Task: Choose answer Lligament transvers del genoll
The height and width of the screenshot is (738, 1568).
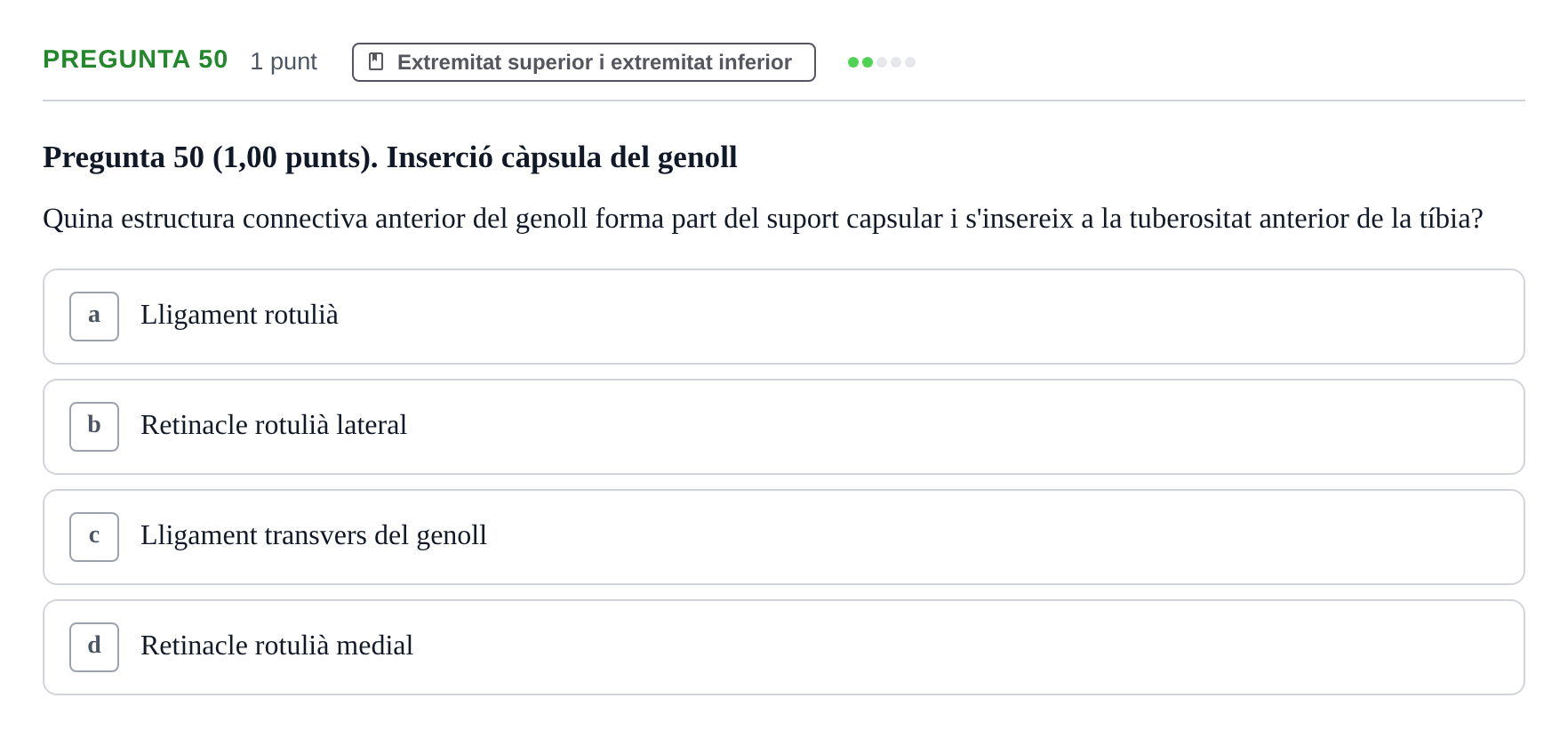Action: (x=314, y=535)
